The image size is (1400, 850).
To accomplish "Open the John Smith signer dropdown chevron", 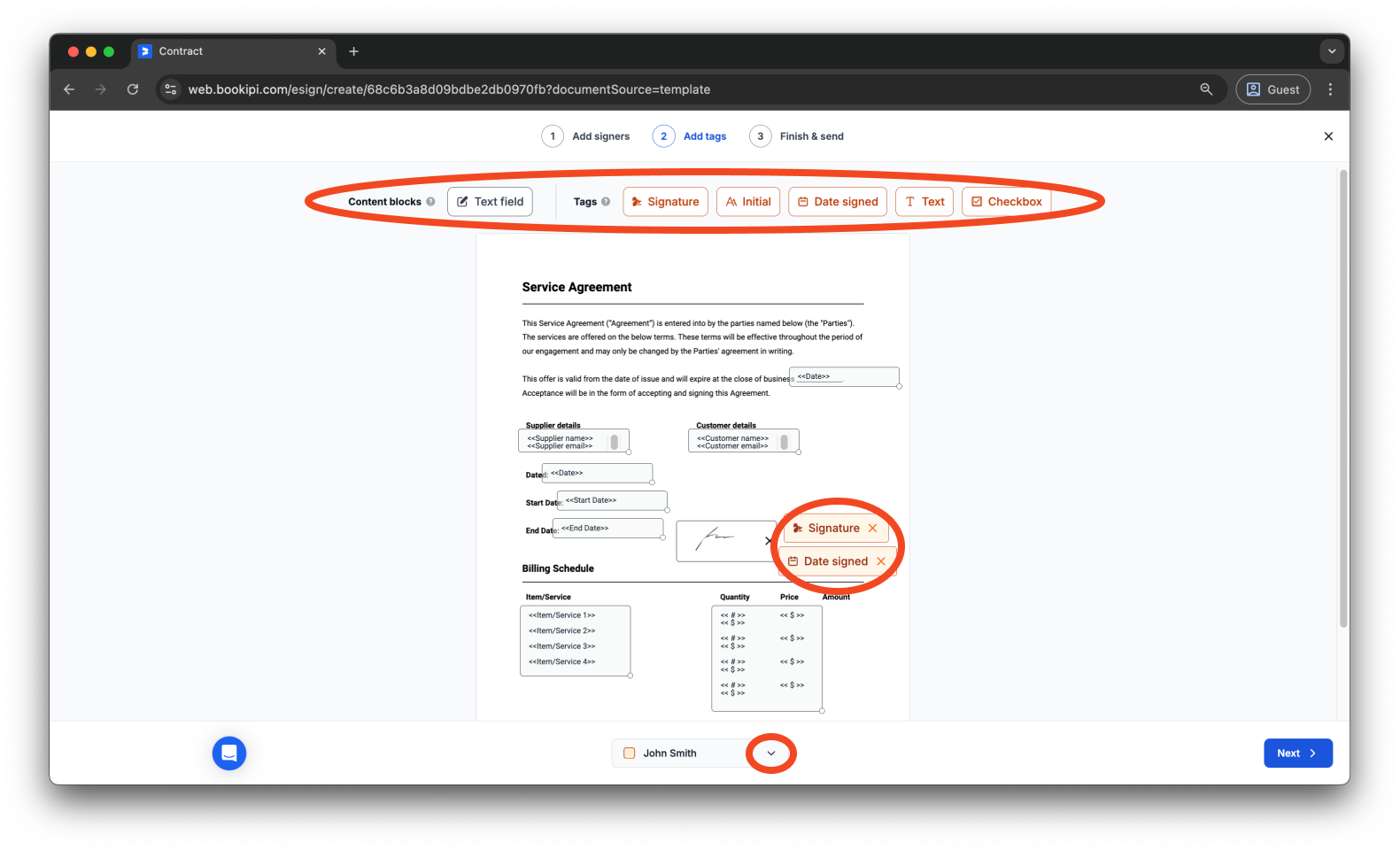I will pos(771,753).
